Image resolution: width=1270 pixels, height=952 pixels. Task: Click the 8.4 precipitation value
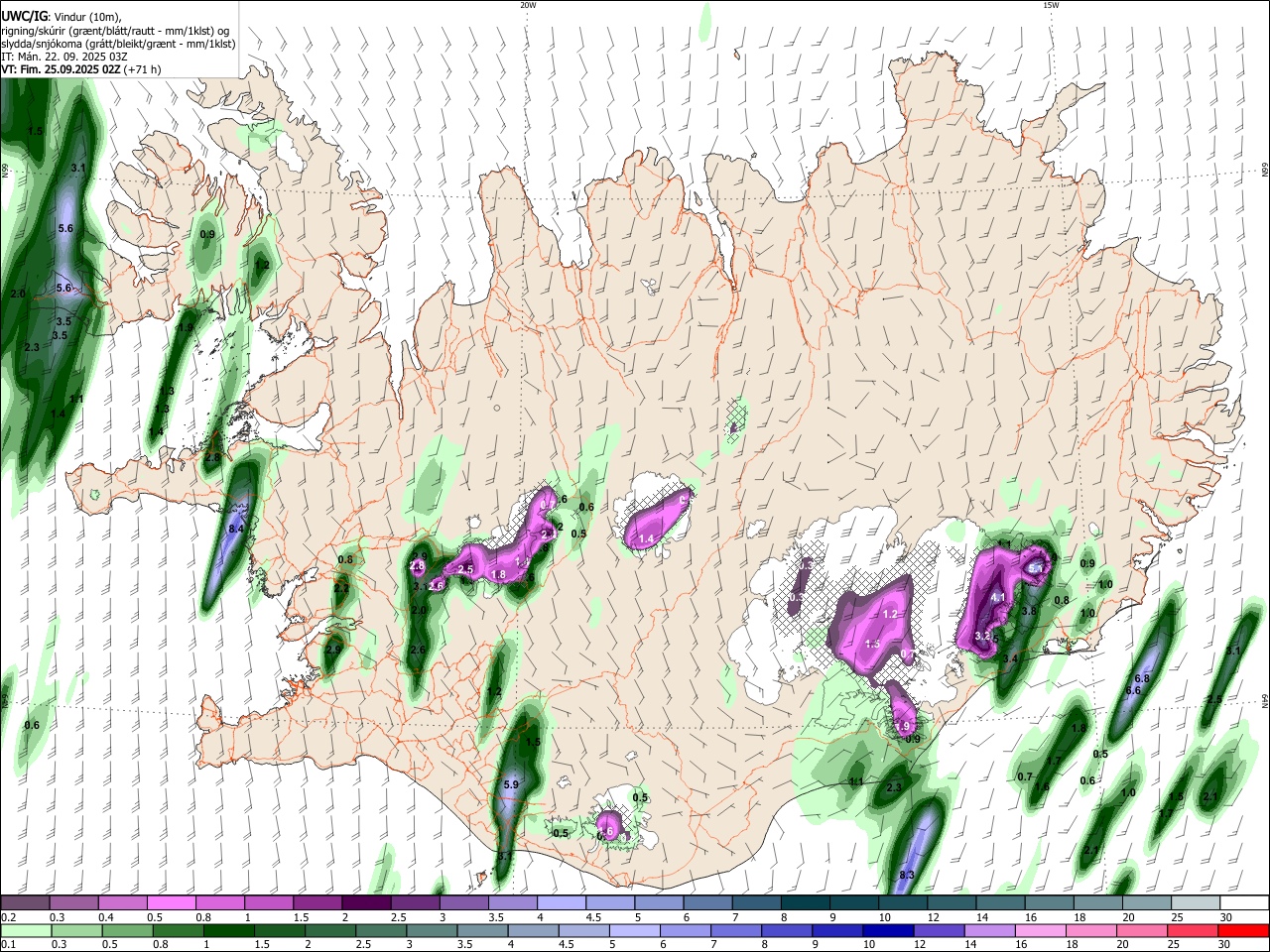click(x=236, y=531)
